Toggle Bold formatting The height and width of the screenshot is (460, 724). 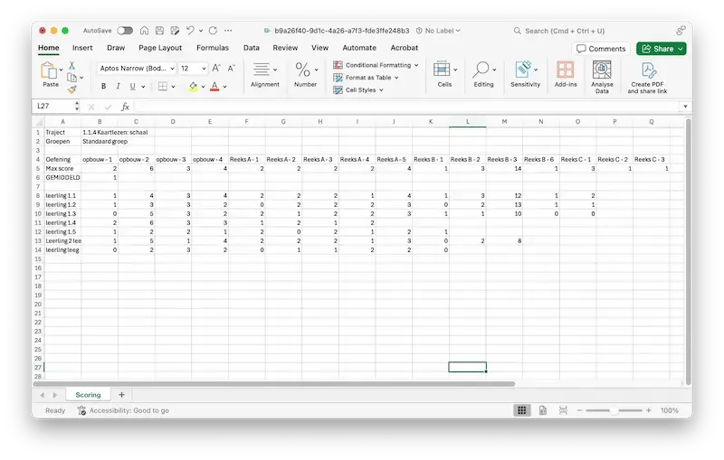tap(103, 86)
